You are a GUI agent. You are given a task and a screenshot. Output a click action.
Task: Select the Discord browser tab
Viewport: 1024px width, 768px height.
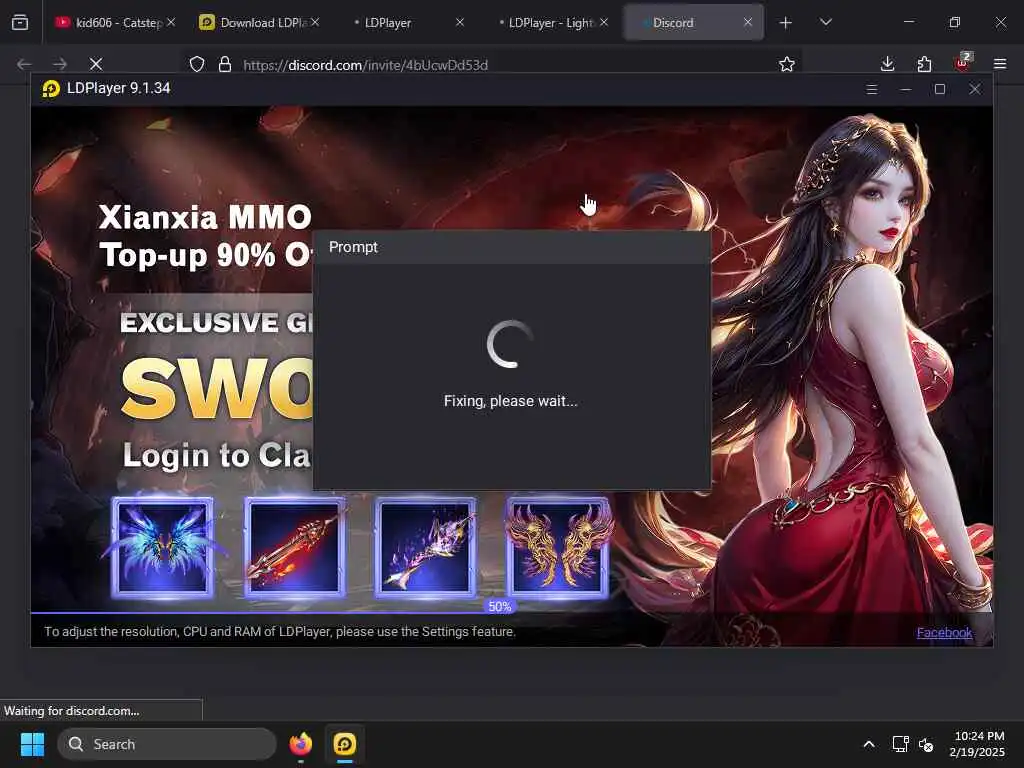point(692,22)
